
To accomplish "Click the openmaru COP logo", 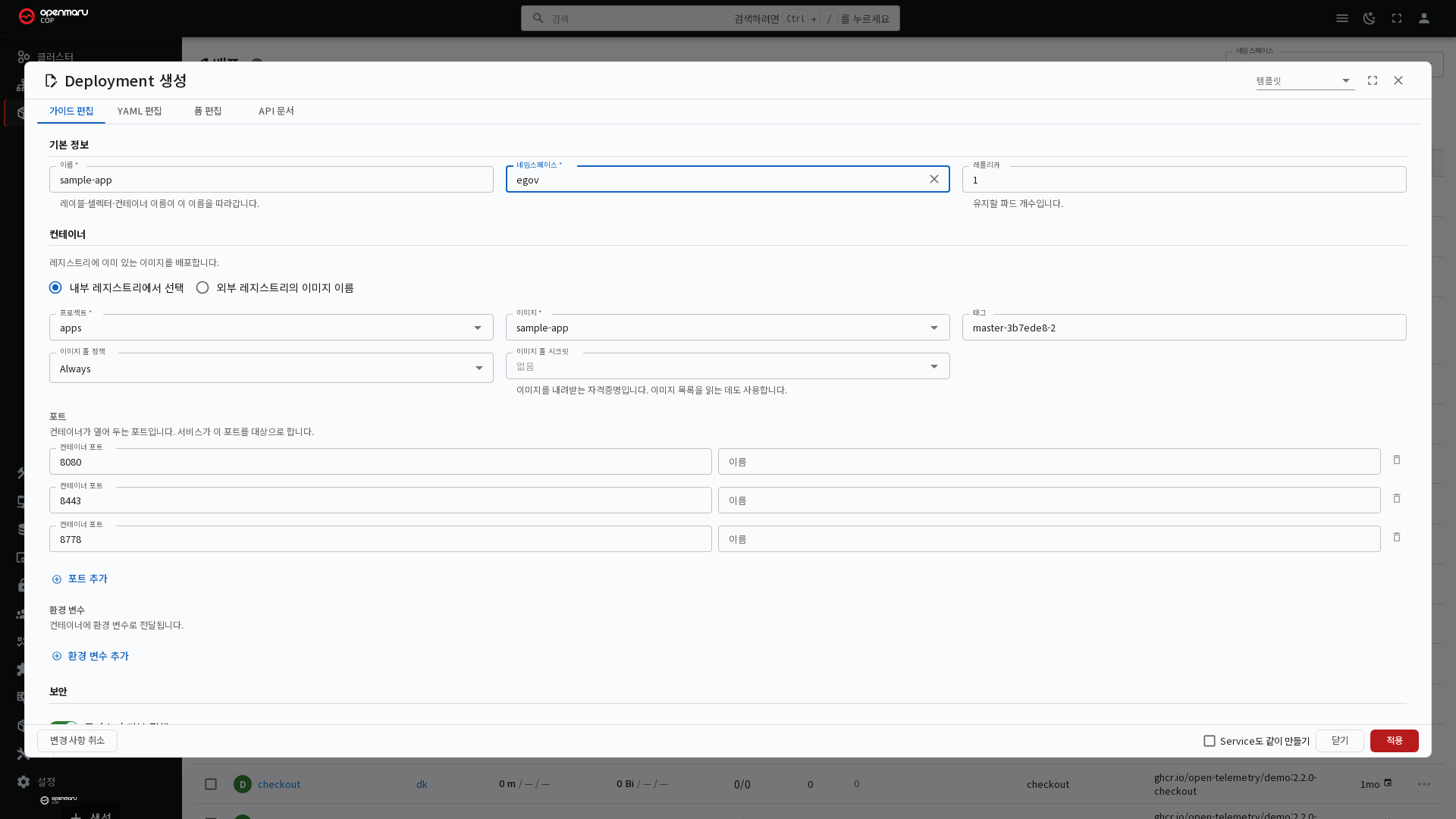I will [x=53, y=16].
